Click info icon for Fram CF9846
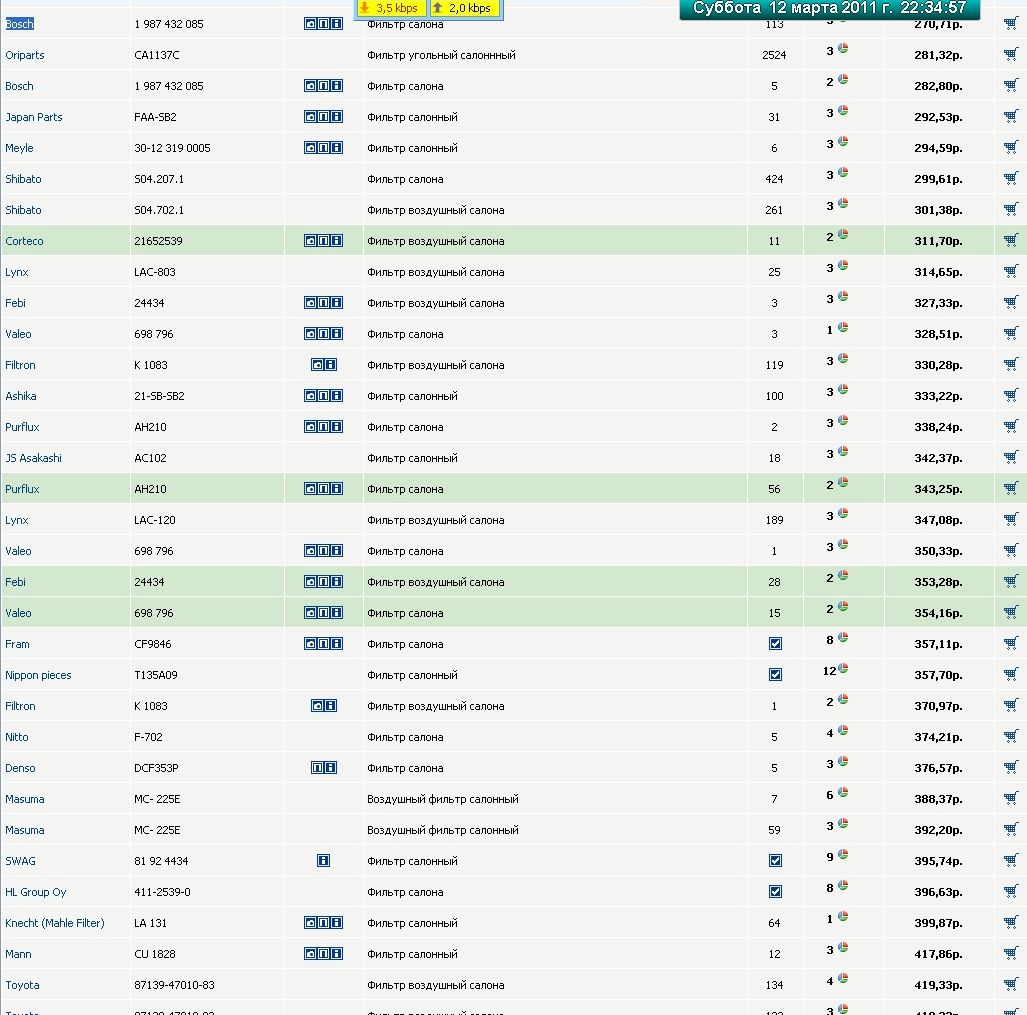 click(337, 644)
